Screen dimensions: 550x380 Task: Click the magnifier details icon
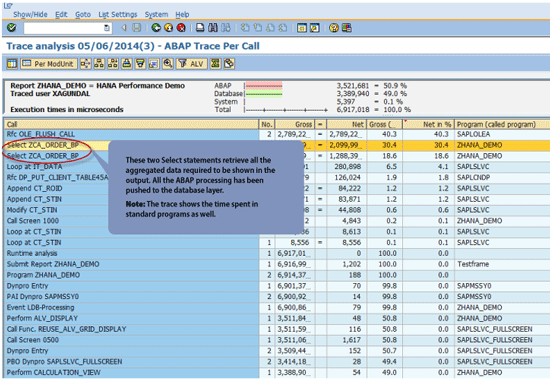(168, 64)
